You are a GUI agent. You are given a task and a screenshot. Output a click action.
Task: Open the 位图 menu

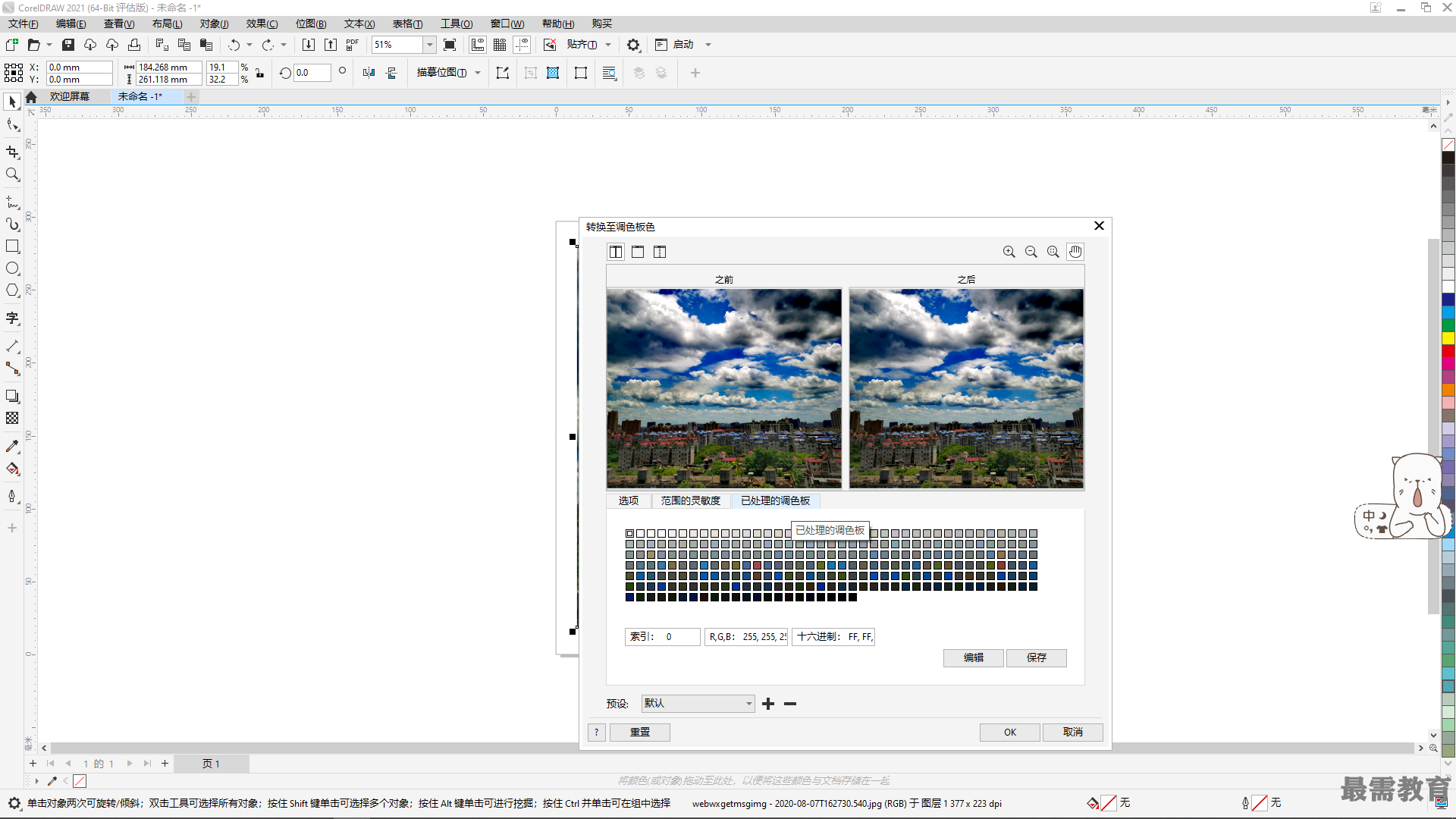311,24
